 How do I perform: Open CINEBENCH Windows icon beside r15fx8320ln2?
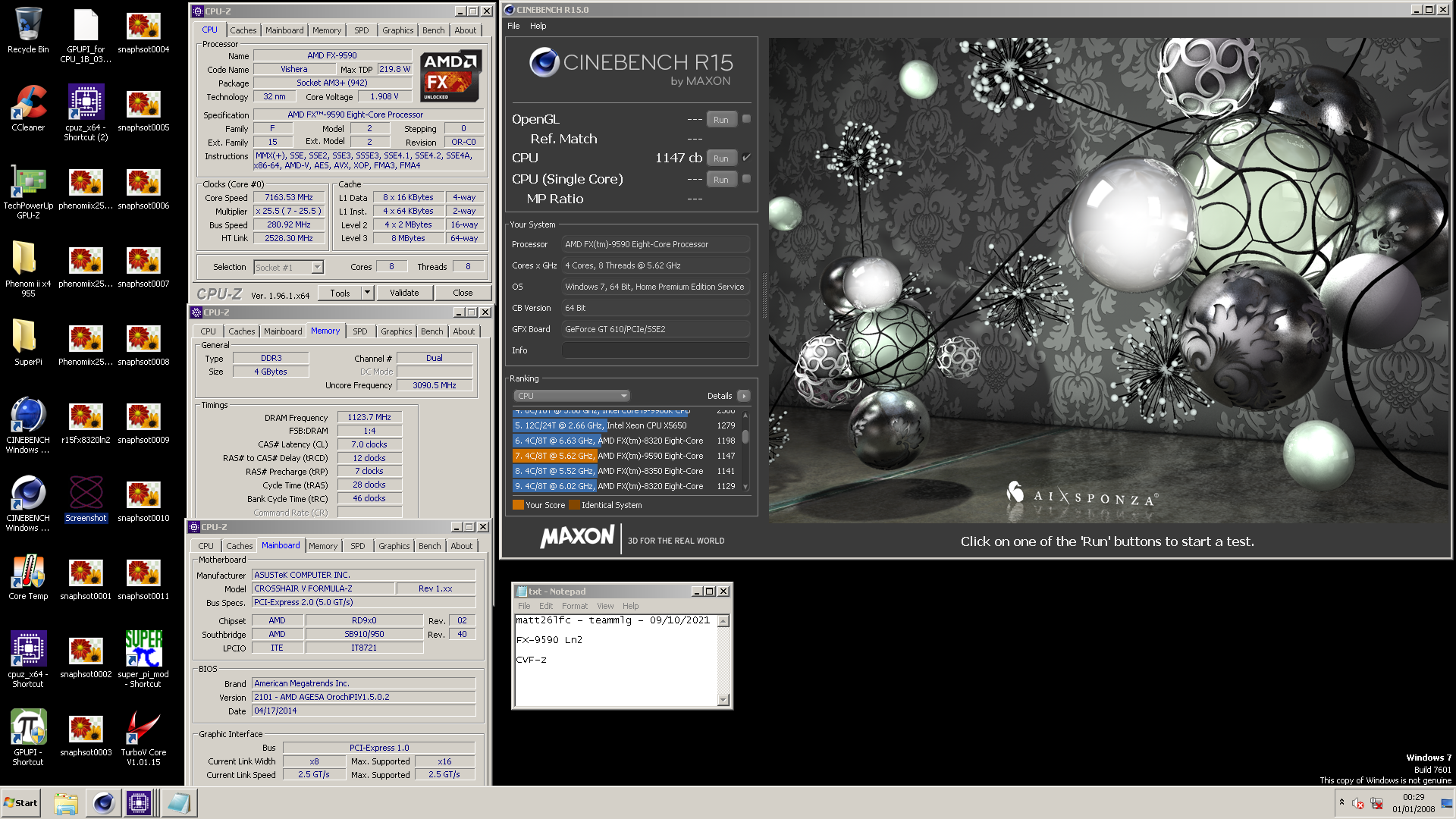28,425
